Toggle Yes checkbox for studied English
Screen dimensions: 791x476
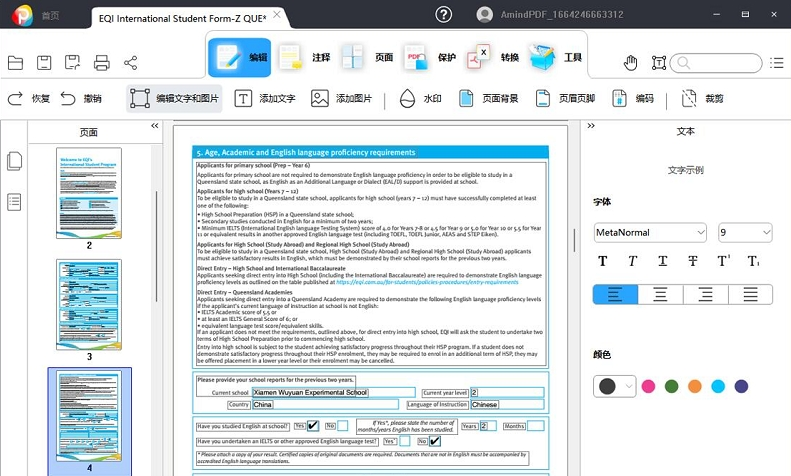(x=313, y=426)
